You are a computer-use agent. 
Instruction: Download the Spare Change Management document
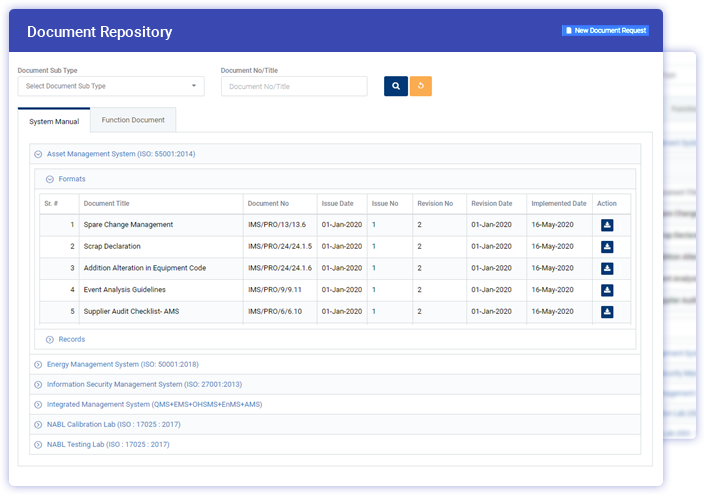point(607,225)
